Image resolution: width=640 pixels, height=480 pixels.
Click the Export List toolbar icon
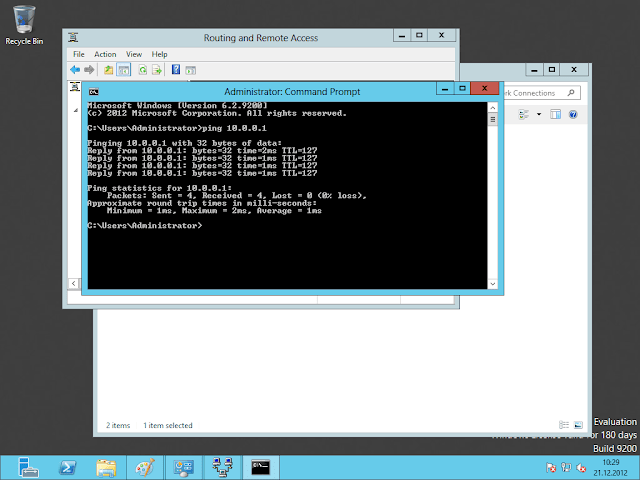pyautogui.click(x=157, y=70)
